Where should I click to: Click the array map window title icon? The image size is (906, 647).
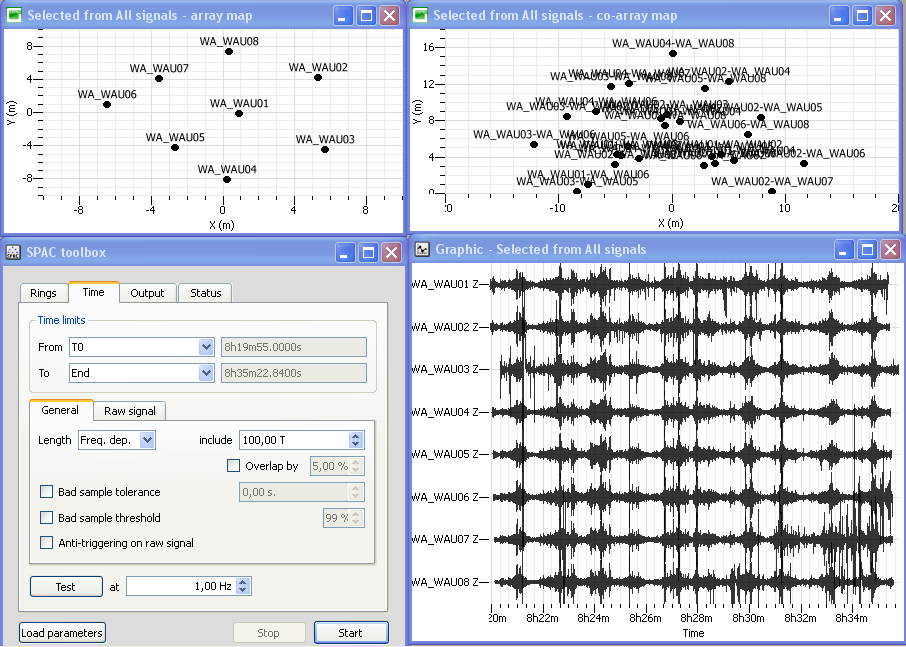(14, 15)
